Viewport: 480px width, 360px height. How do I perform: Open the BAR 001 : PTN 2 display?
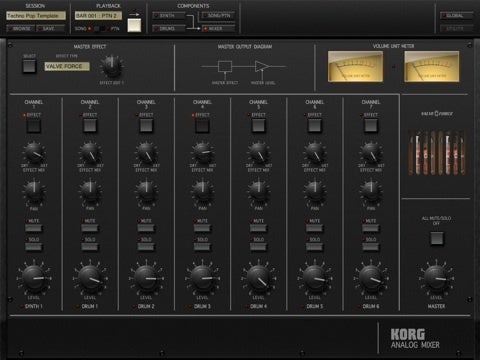click(98, 16)
